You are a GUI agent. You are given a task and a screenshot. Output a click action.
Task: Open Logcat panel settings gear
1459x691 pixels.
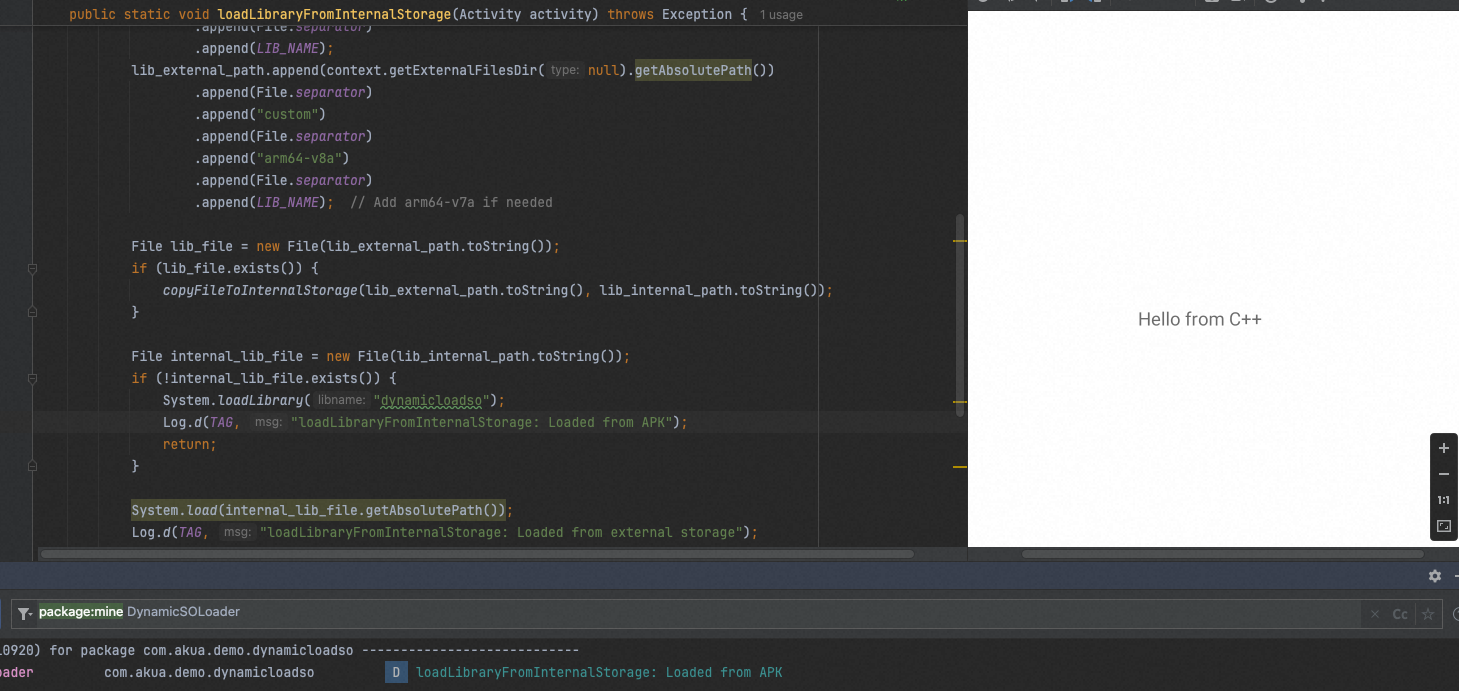pos(1435,576)
